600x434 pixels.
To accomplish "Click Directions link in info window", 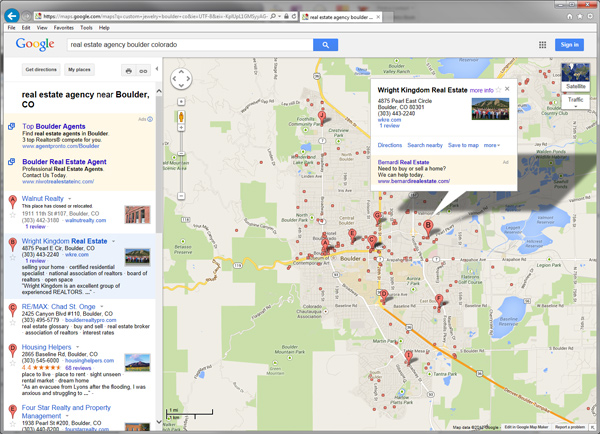I will (390, 145).
